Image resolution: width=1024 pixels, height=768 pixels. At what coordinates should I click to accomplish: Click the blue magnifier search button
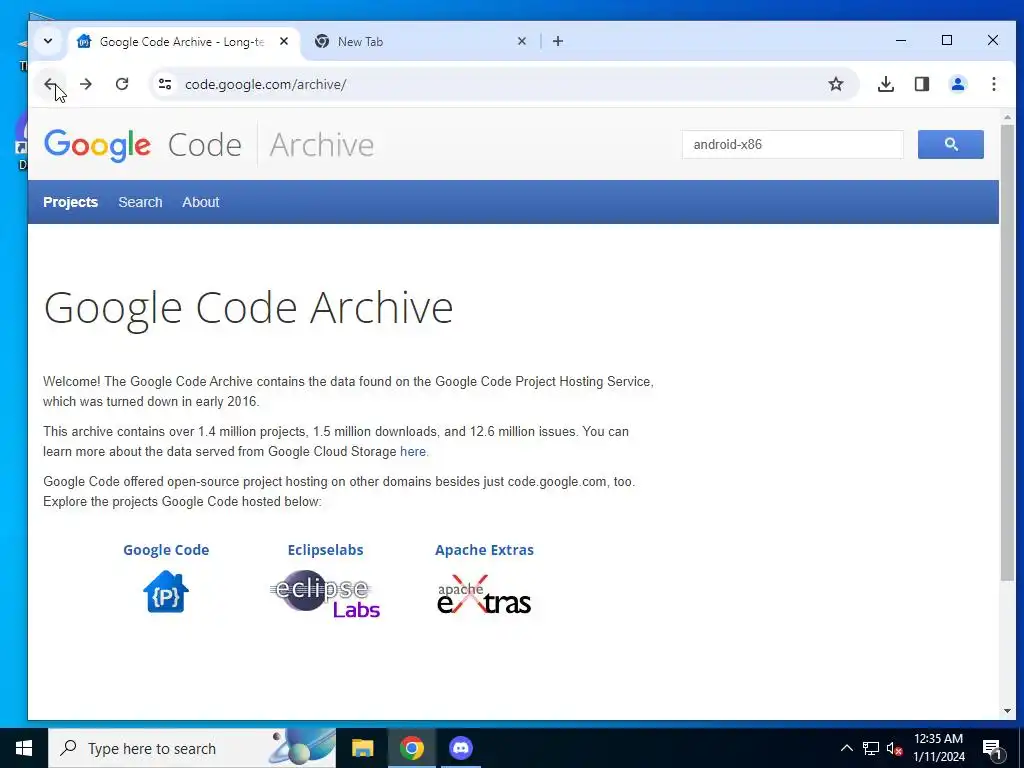coord(950,144)
